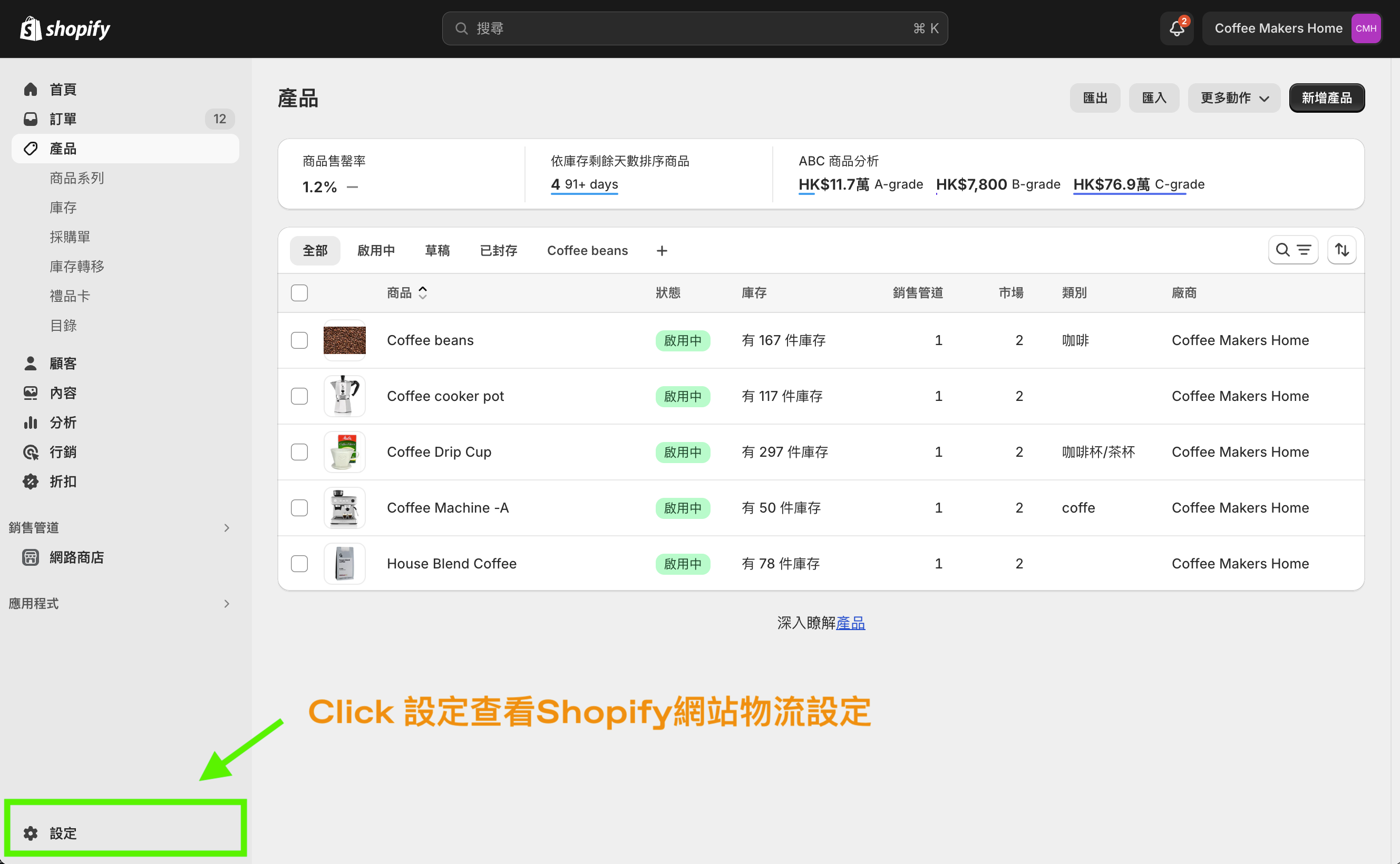Open the 4 91+ days inventory link

(x=584, y=184)
